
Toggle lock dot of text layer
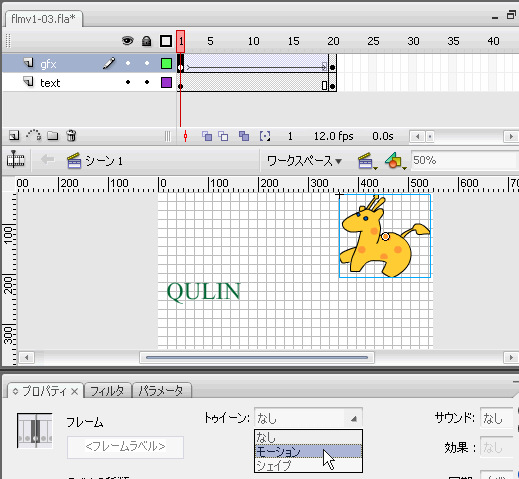[147, 82]
